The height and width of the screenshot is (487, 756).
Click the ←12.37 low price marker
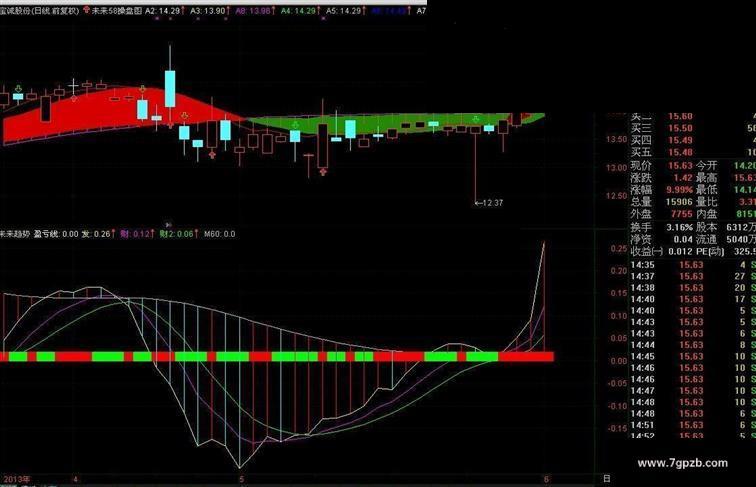[489, 203]
